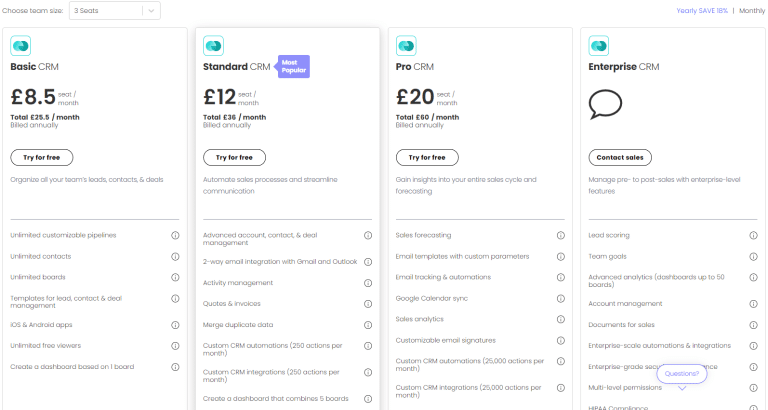768x410 pixels.
Task: Click the Basic CRM logo icon
Action: [x=21, y=46]
